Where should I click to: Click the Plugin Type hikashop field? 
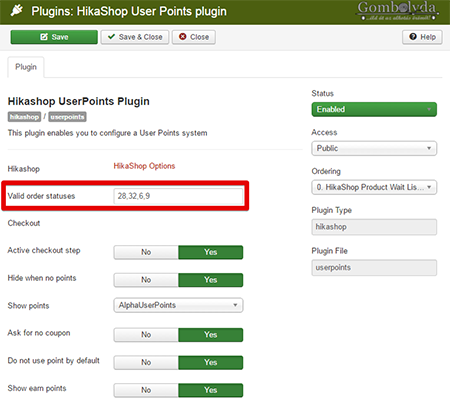[x=374, y=227]
